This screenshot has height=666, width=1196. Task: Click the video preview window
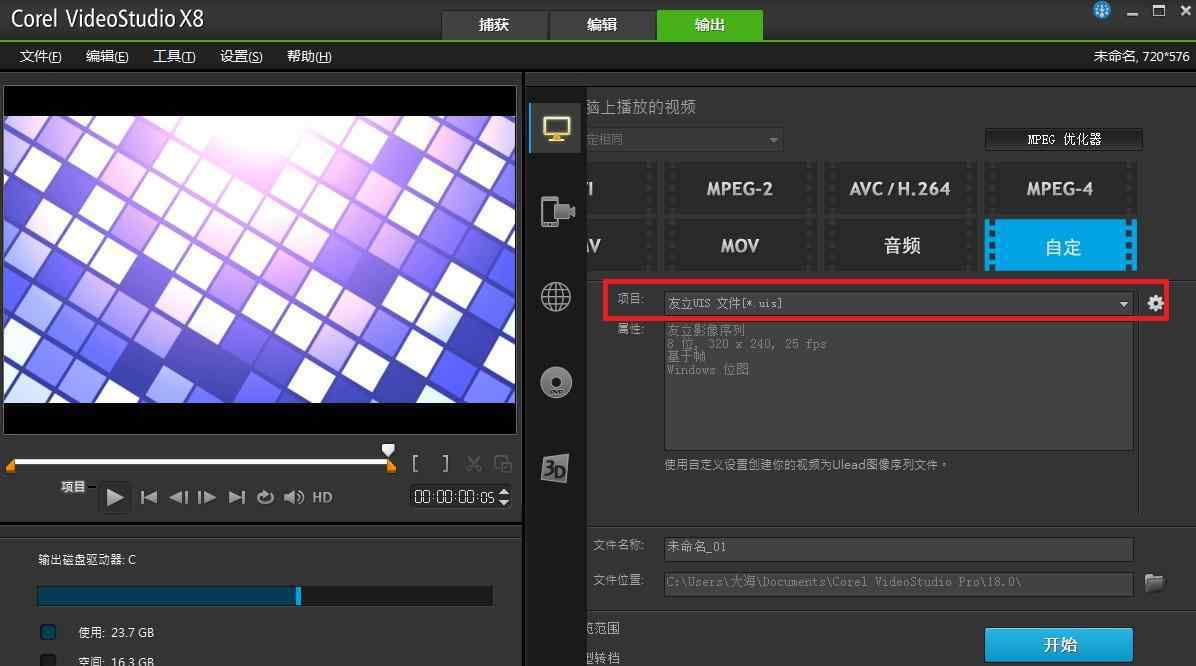[x=260, y=260]
